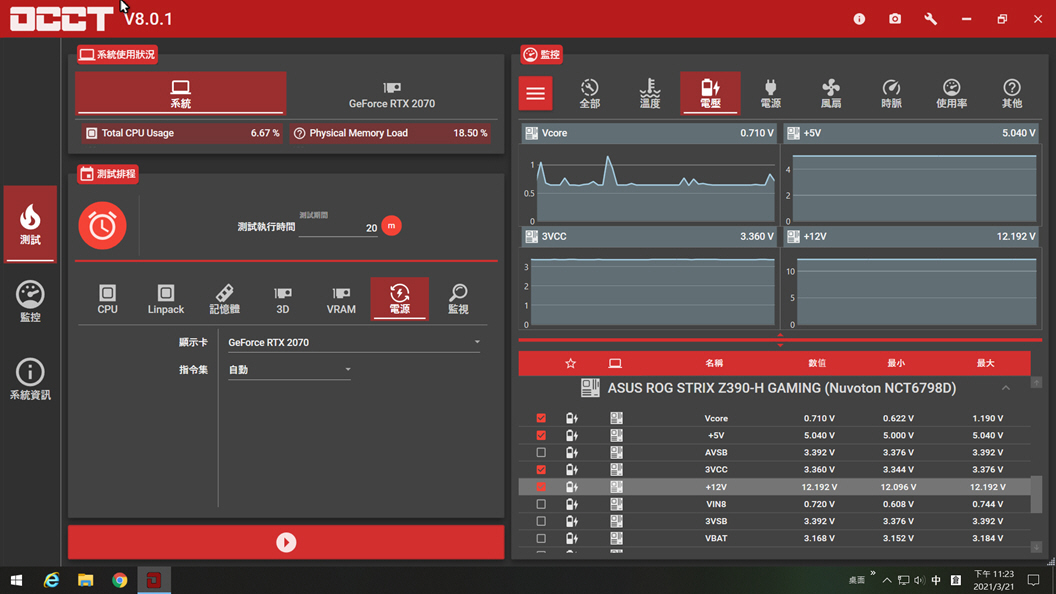
Task: Show 電源 power sensors in monitoring
Action: pos(770,94)
